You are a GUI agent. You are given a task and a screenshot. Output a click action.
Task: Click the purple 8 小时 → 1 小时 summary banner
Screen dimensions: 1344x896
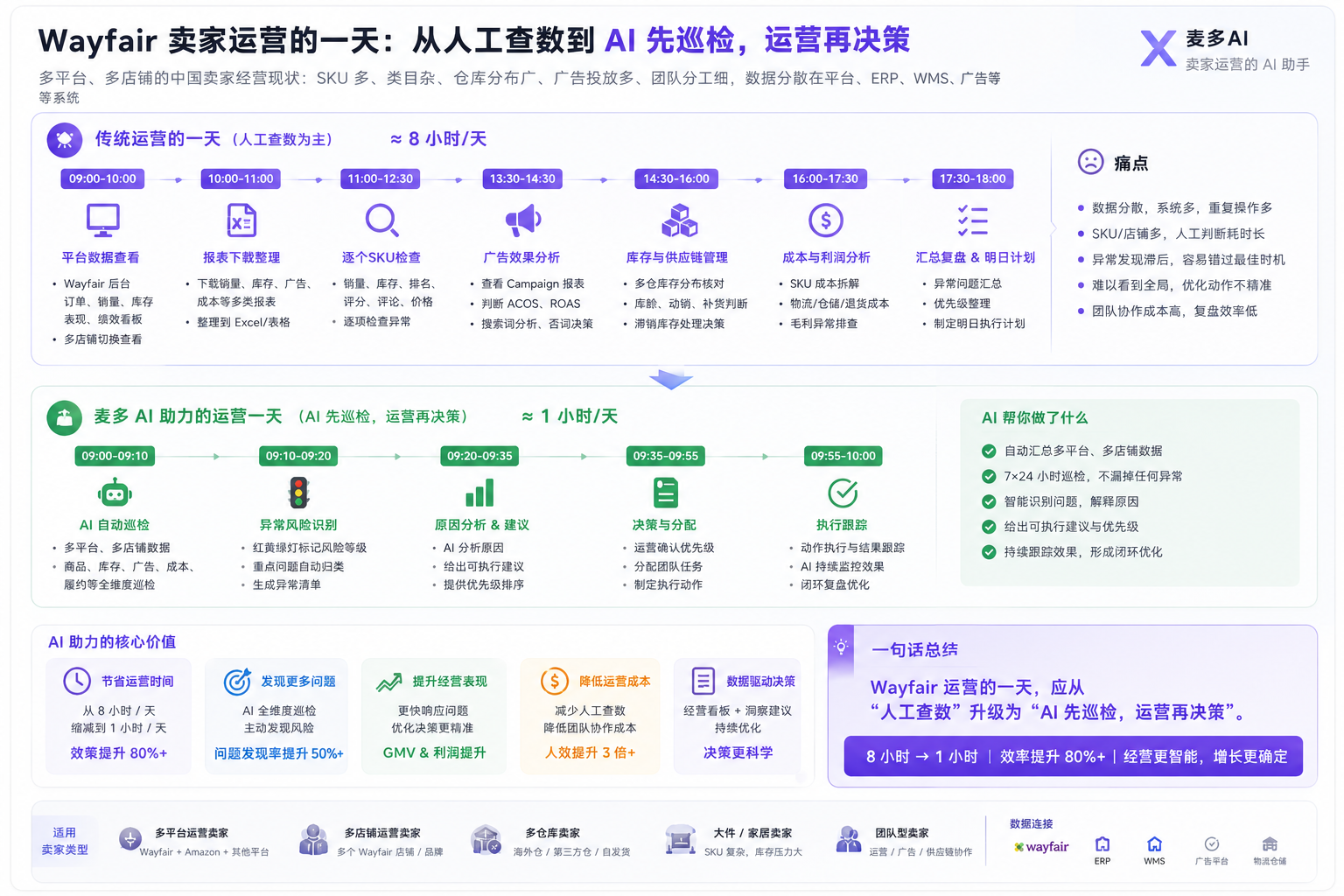coord(1074,756)
